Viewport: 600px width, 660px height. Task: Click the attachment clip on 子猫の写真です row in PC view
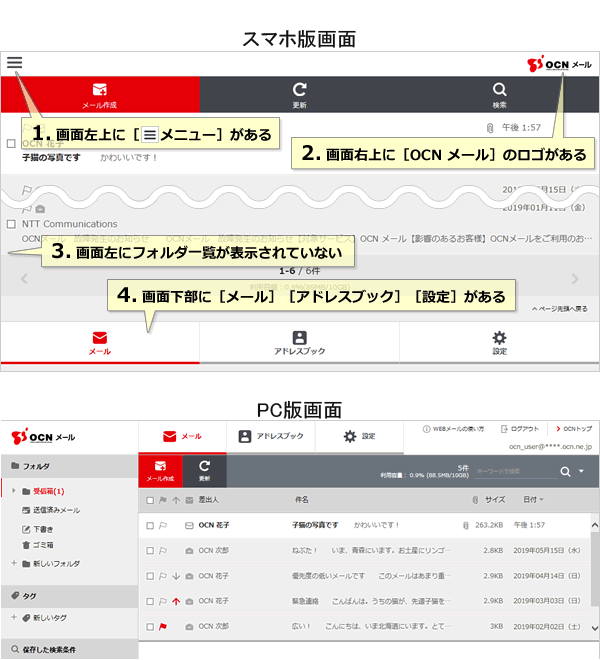pyautogui.click(x=466, y=525)
